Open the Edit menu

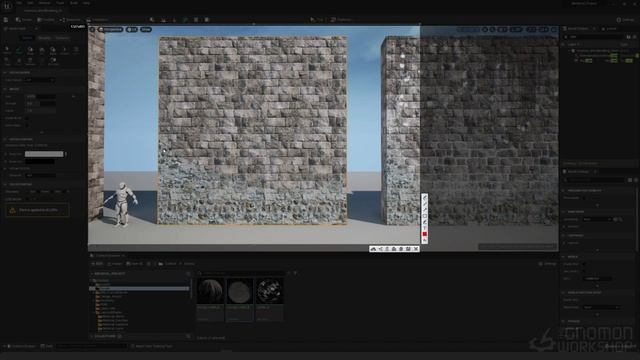(x=30, y=3)
